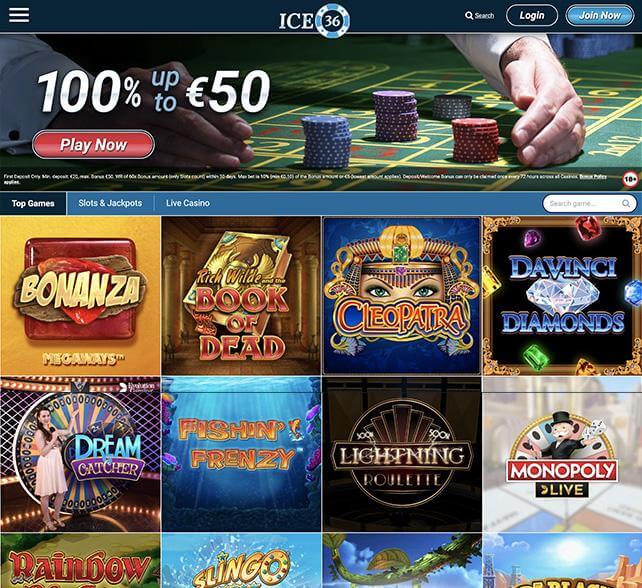Click the magnifier icon beside Search in header

[x=469, y=16]
